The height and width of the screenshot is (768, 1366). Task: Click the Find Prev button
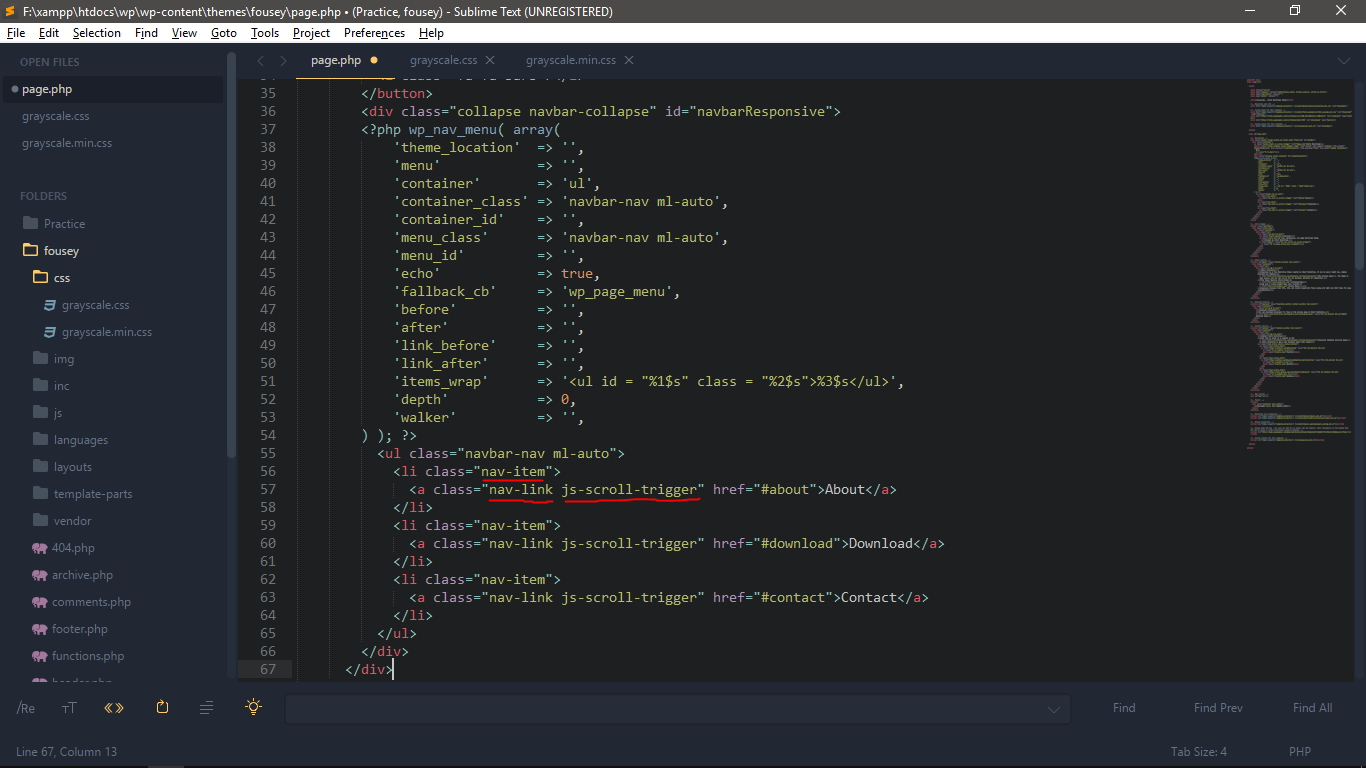1218,708
